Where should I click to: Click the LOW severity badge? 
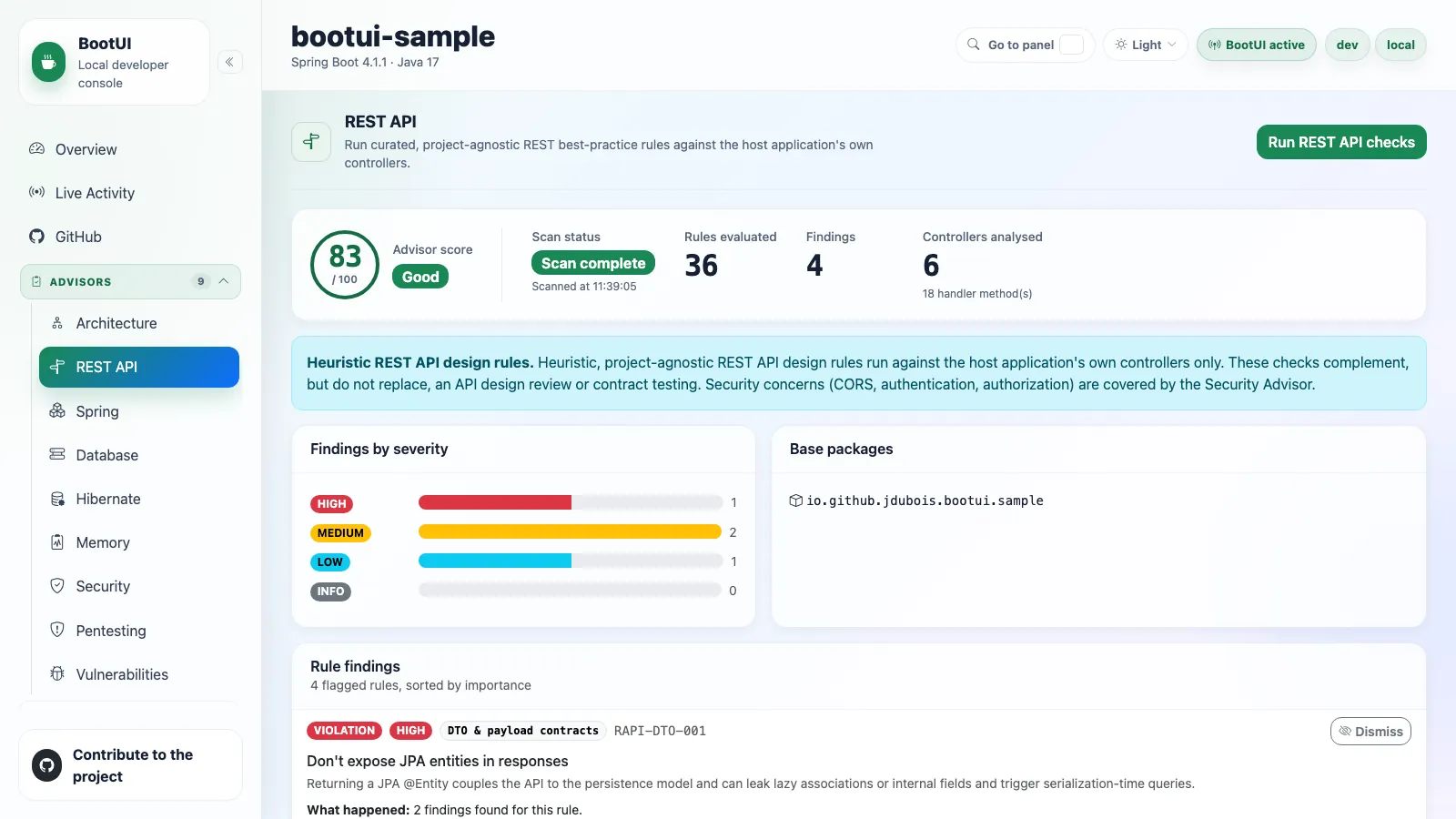coord(329,562)
